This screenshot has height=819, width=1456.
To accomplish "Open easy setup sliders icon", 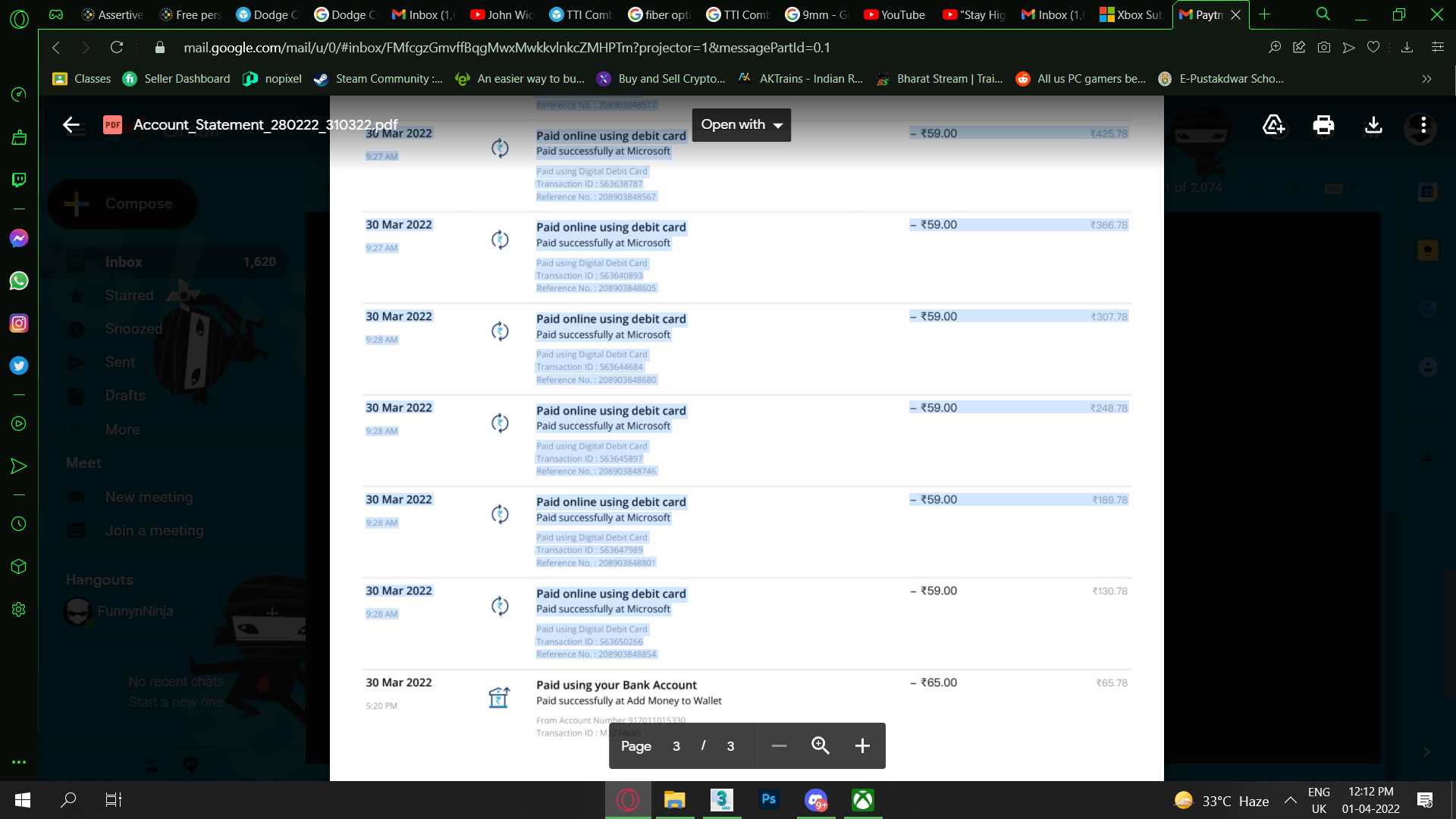I will (1437, 48).
